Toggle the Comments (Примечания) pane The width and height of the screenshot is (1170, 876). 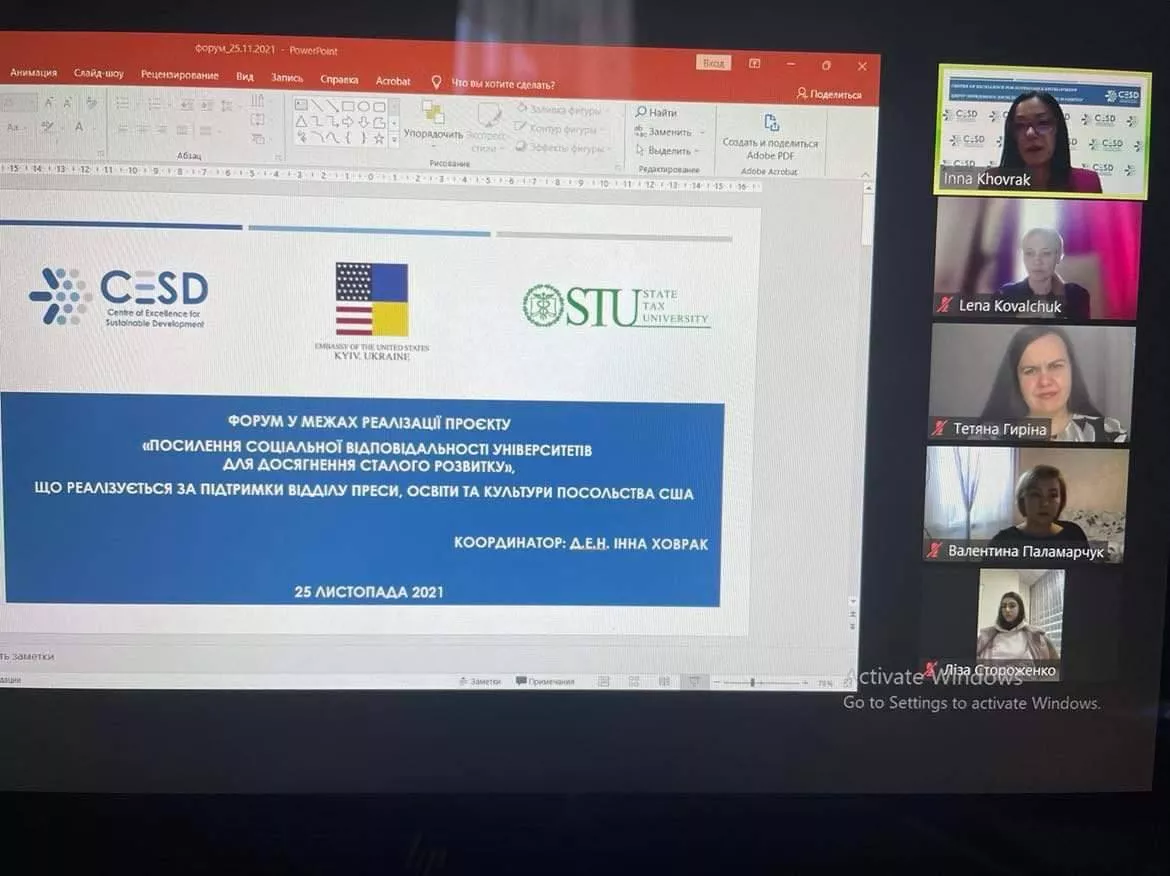[545, 681]
